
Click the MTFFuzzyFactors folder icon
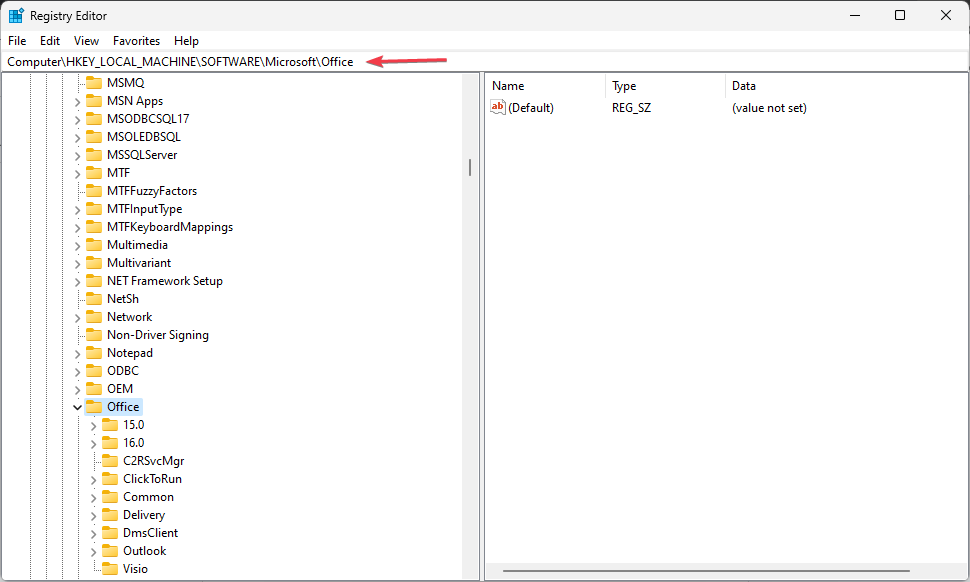[94, 190]
